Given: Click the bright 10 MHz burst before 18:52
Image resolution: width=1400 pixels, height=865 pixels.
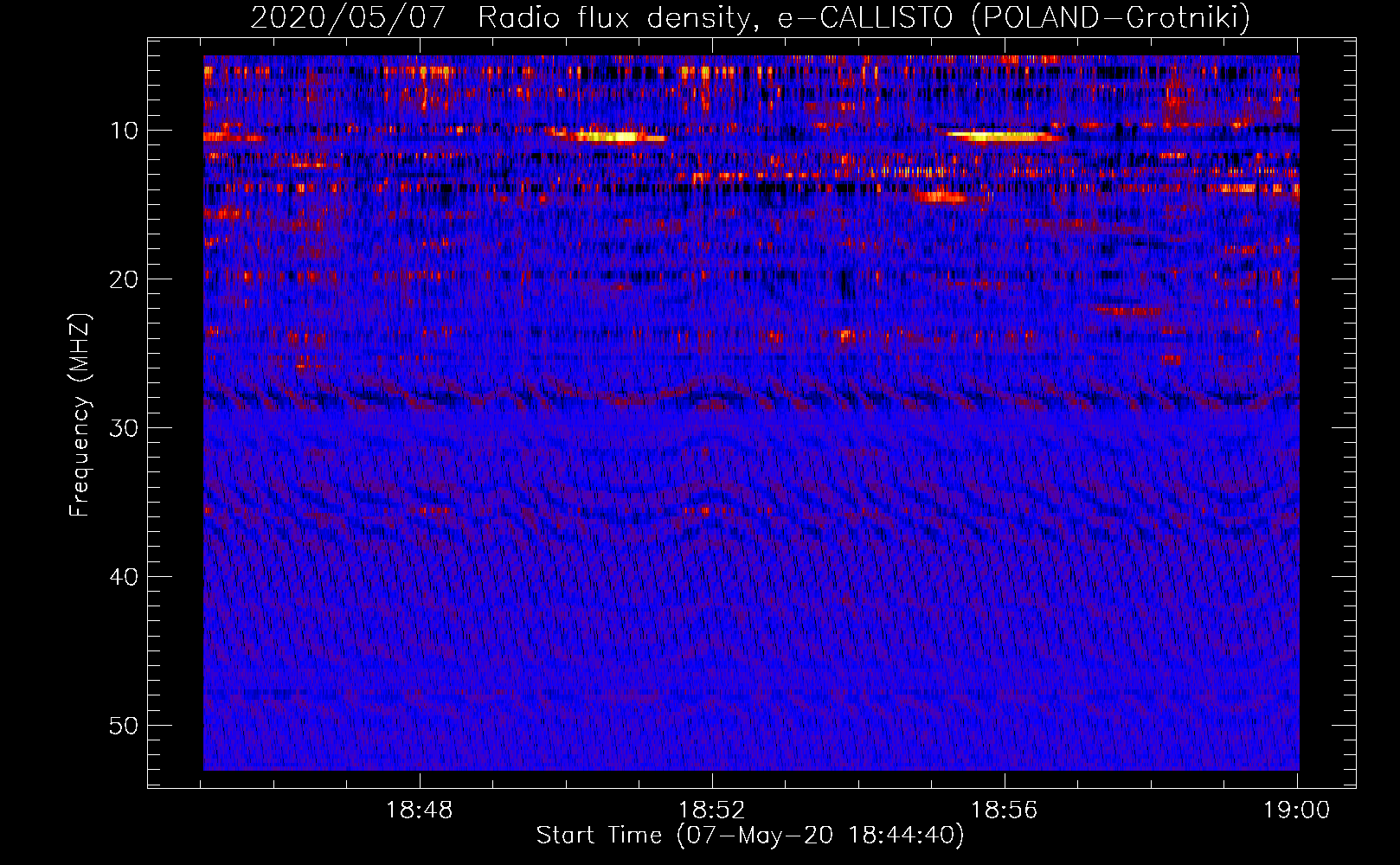Looking at the screenshot, I should click(608, 137).
